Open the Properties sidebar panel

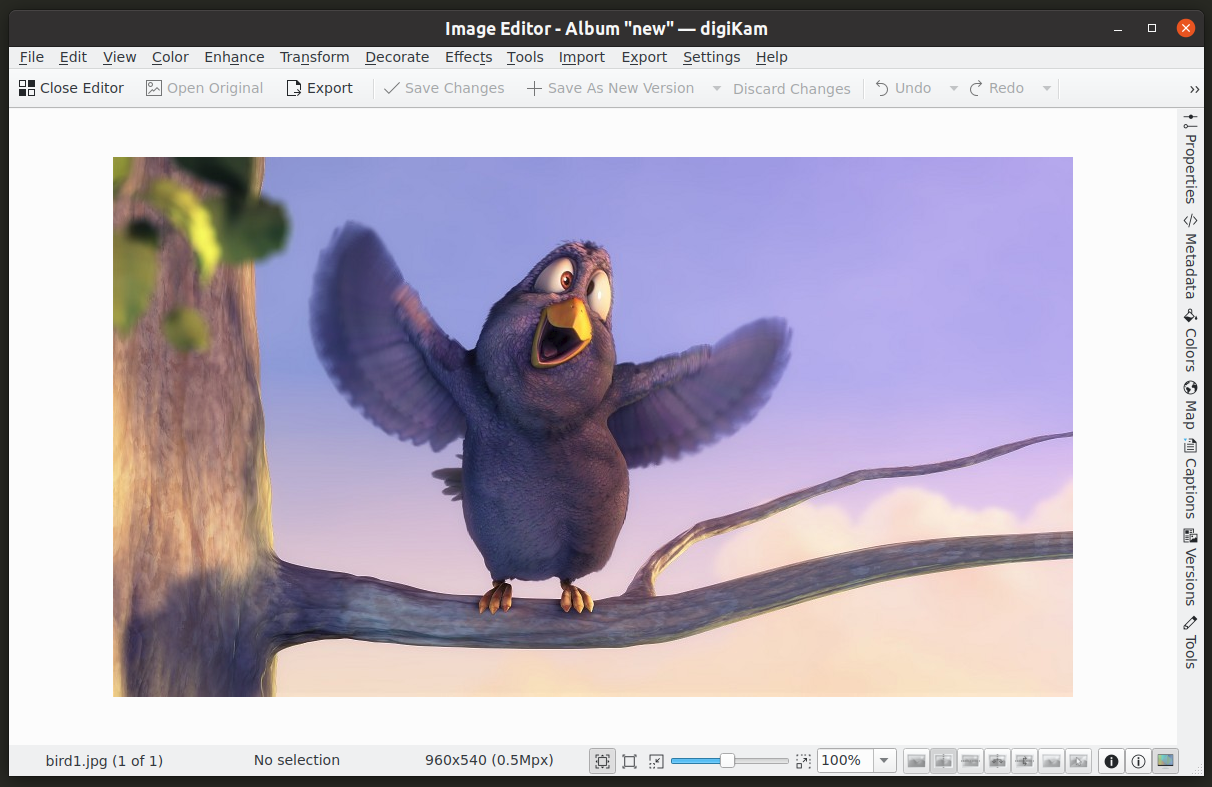click(1190, 159)
